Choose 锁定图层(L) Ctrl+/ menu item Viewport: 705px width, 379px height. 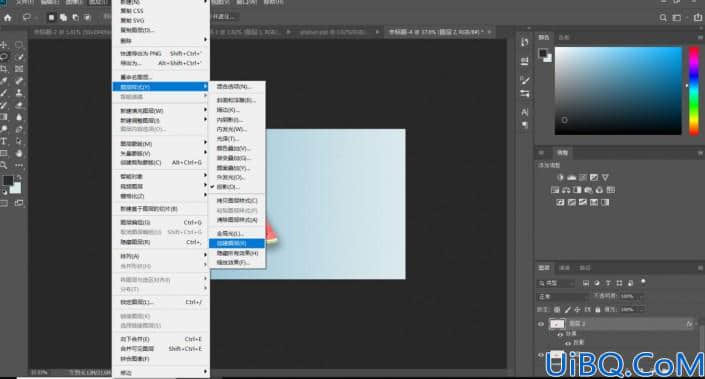(161, 302)
